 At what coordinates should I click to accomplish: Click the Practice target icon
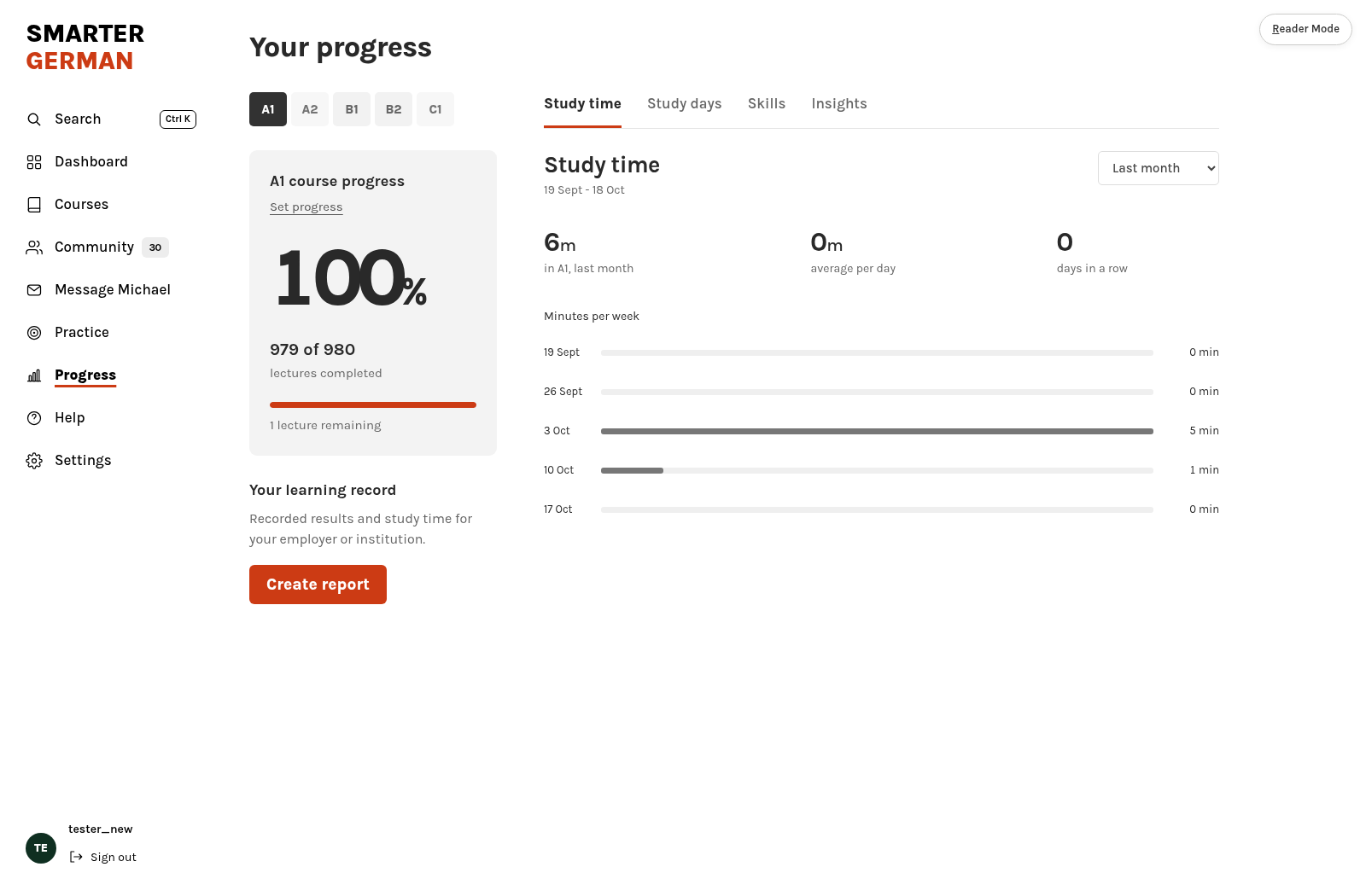click(x=34, y=333)
